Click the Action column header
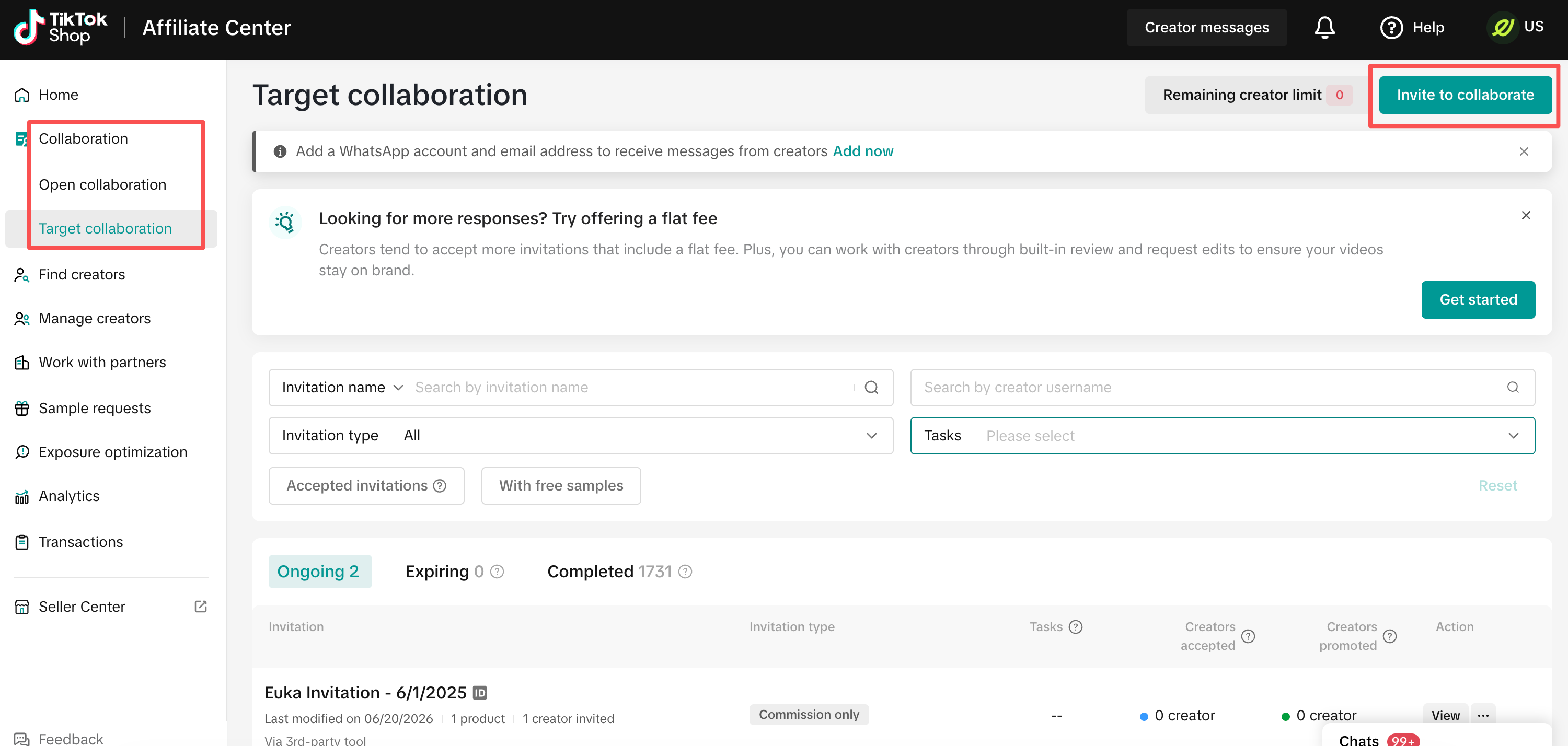The image size is (1568, 746). 1454,627
